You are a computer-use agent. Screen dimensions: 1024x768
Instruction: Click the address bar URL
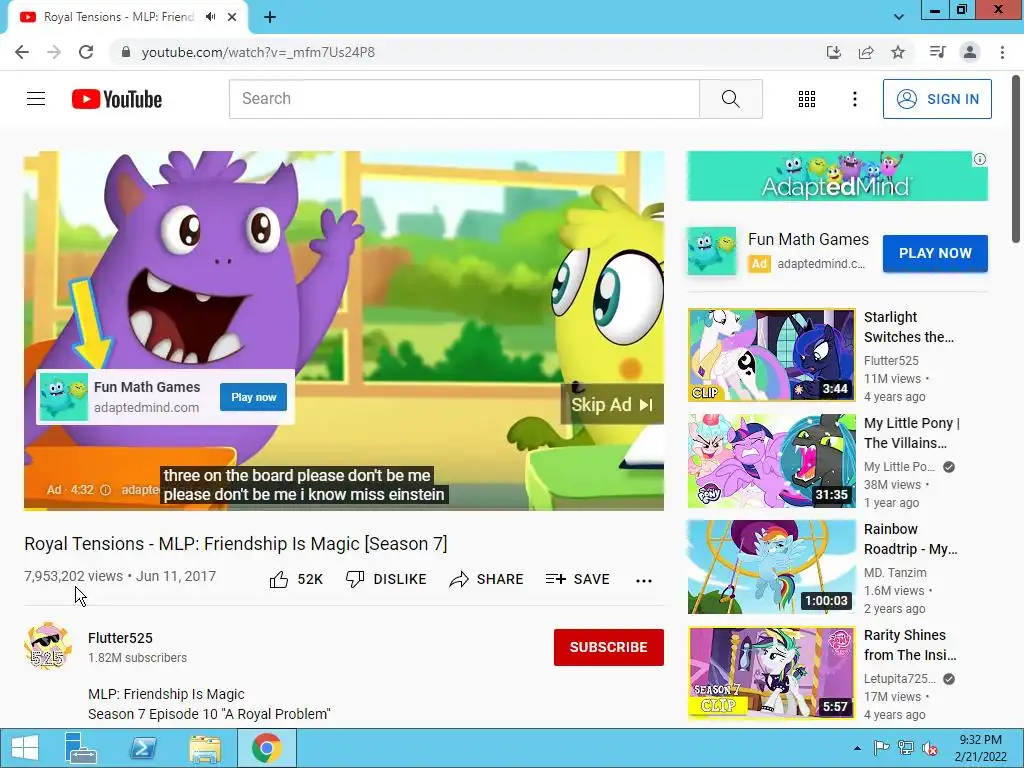click(x=258, y=52)
